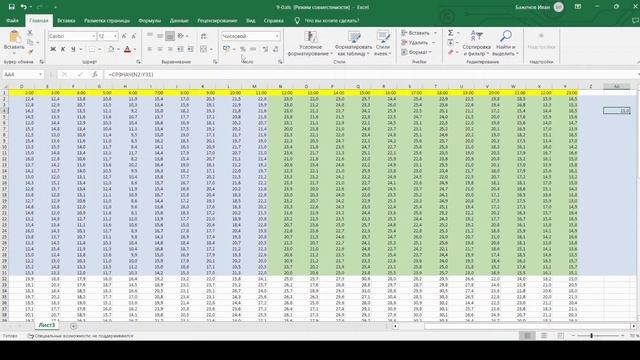
Task: Click the increase decimal places icon
Action: [266, 49]
